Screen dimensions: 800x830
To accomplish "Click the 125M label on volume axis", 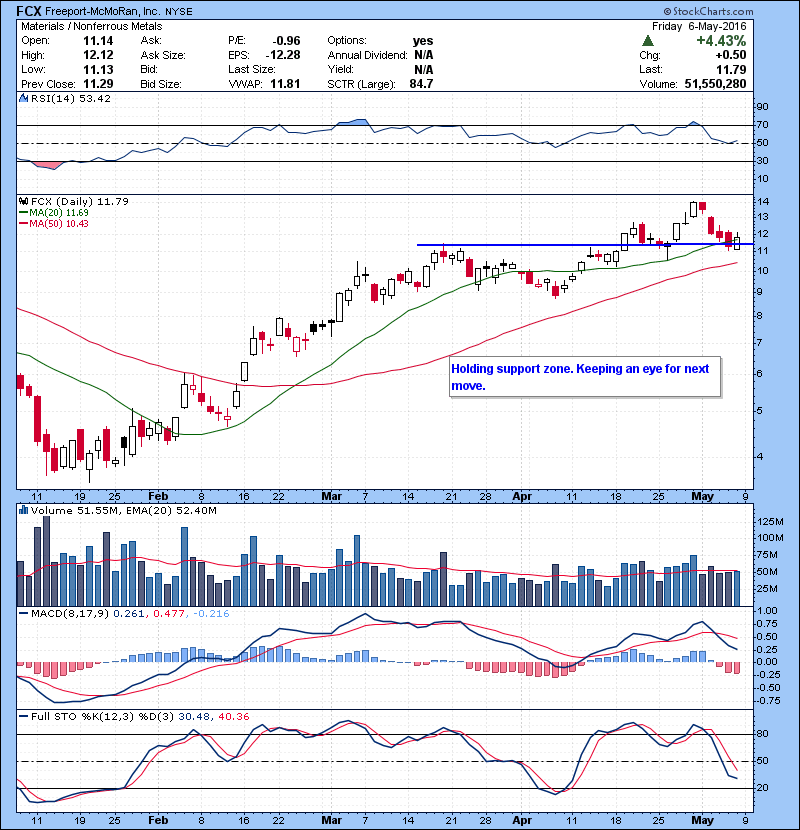I will point(770,521).
